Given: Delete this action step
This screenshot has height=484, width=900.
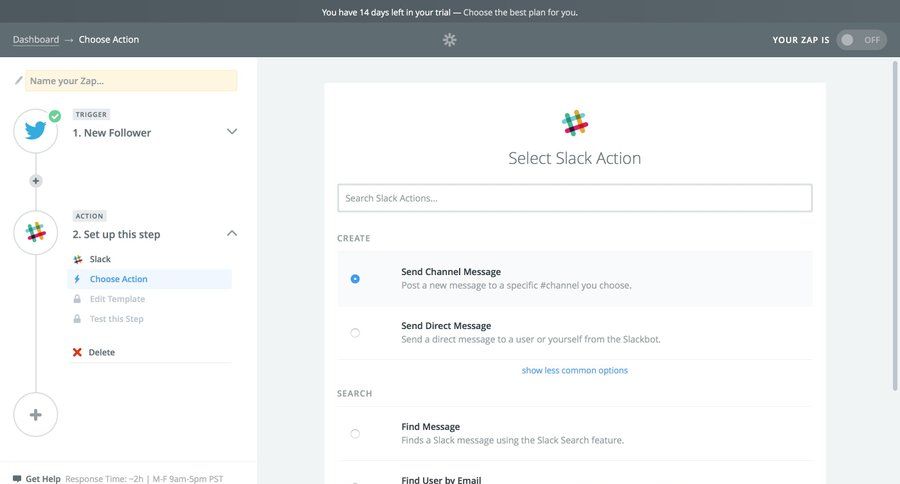Looking at the screenshot, I should 102,352.
